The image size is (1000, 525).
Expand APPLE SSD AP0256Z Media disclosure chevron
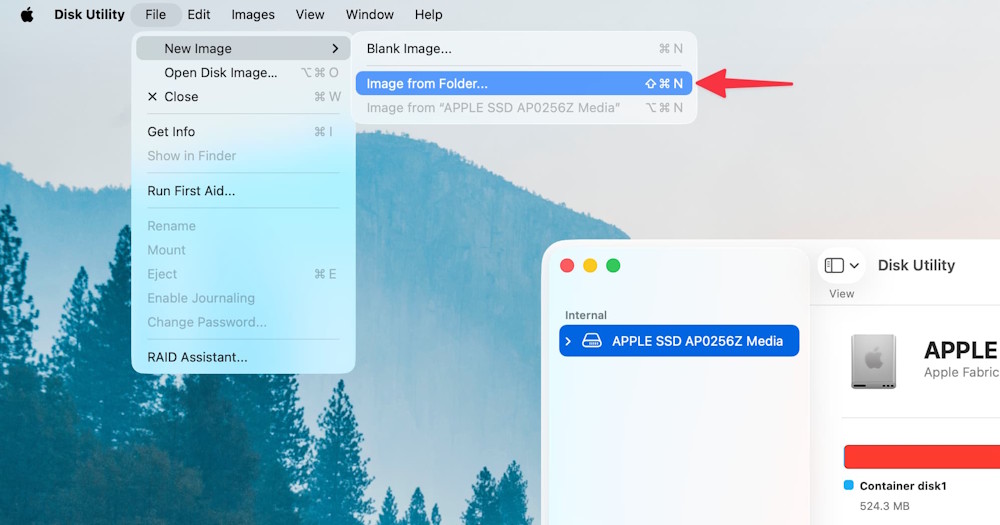[x=568, y=341]
